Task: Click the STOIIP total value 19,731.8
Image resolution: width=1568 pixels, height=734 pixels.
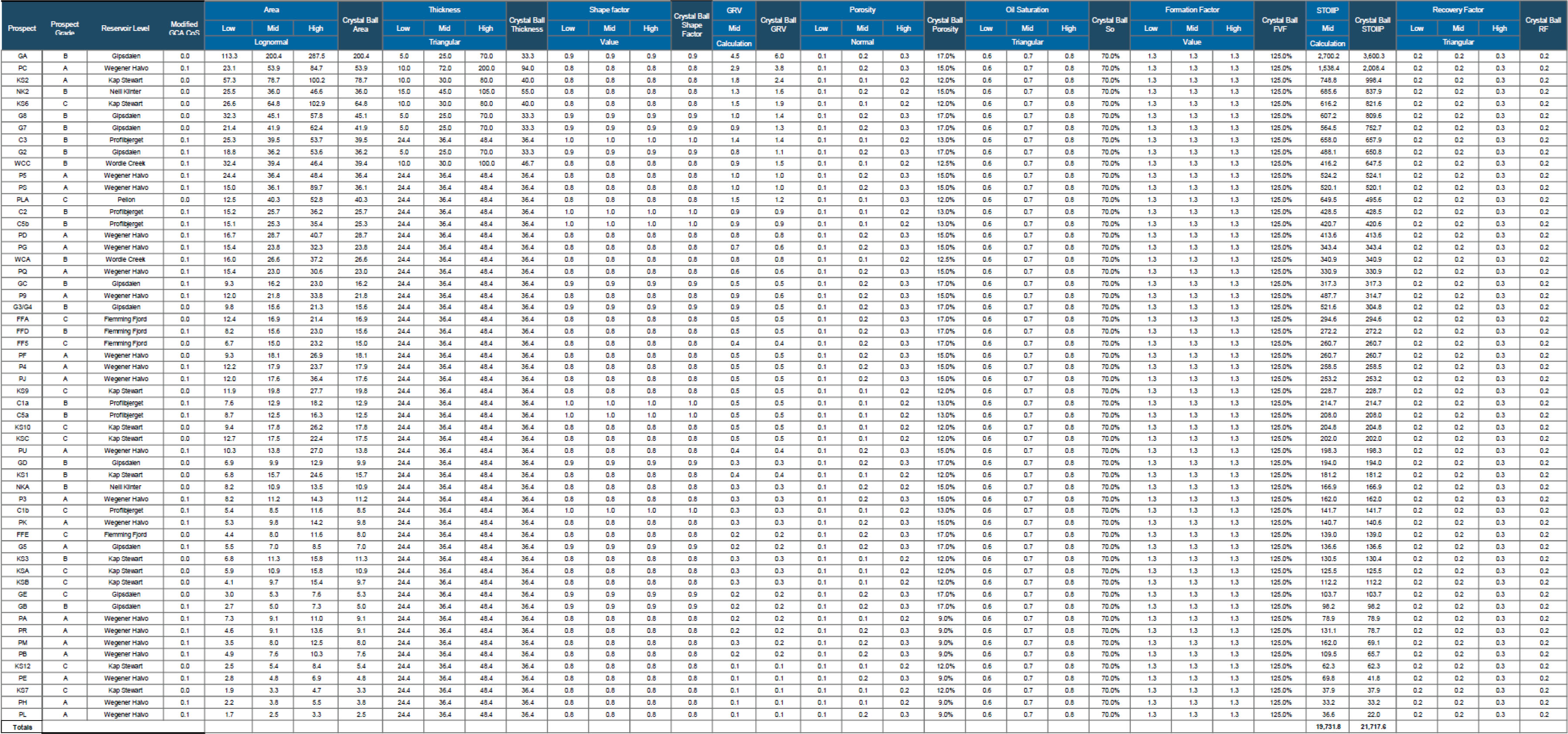Action: click(x=1328, y=727)
